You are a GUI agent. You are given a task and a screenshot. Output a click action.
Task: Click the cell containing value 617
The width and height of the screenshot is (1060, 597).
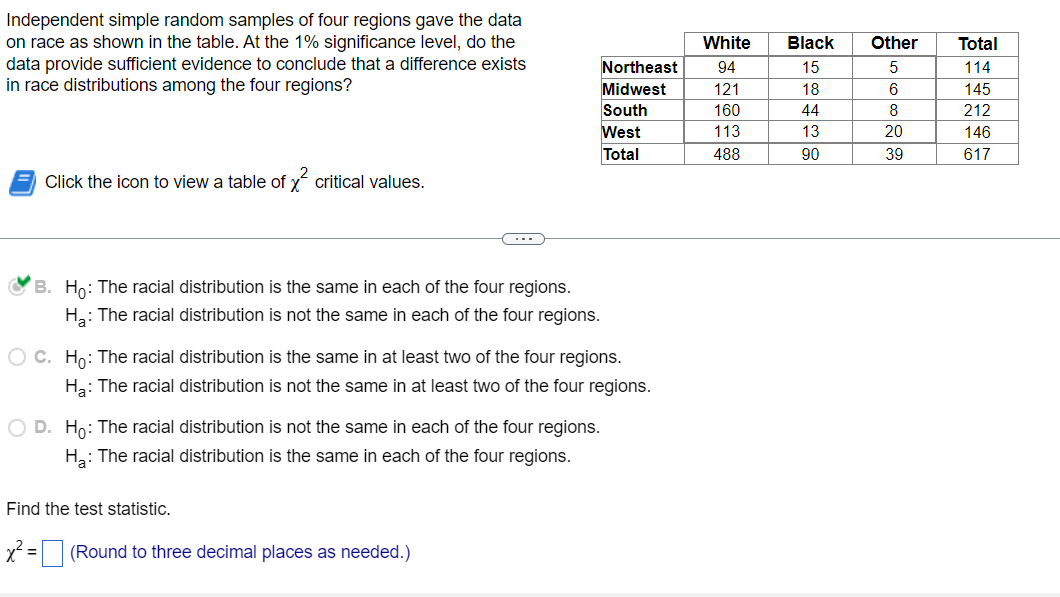click(978, 153)
